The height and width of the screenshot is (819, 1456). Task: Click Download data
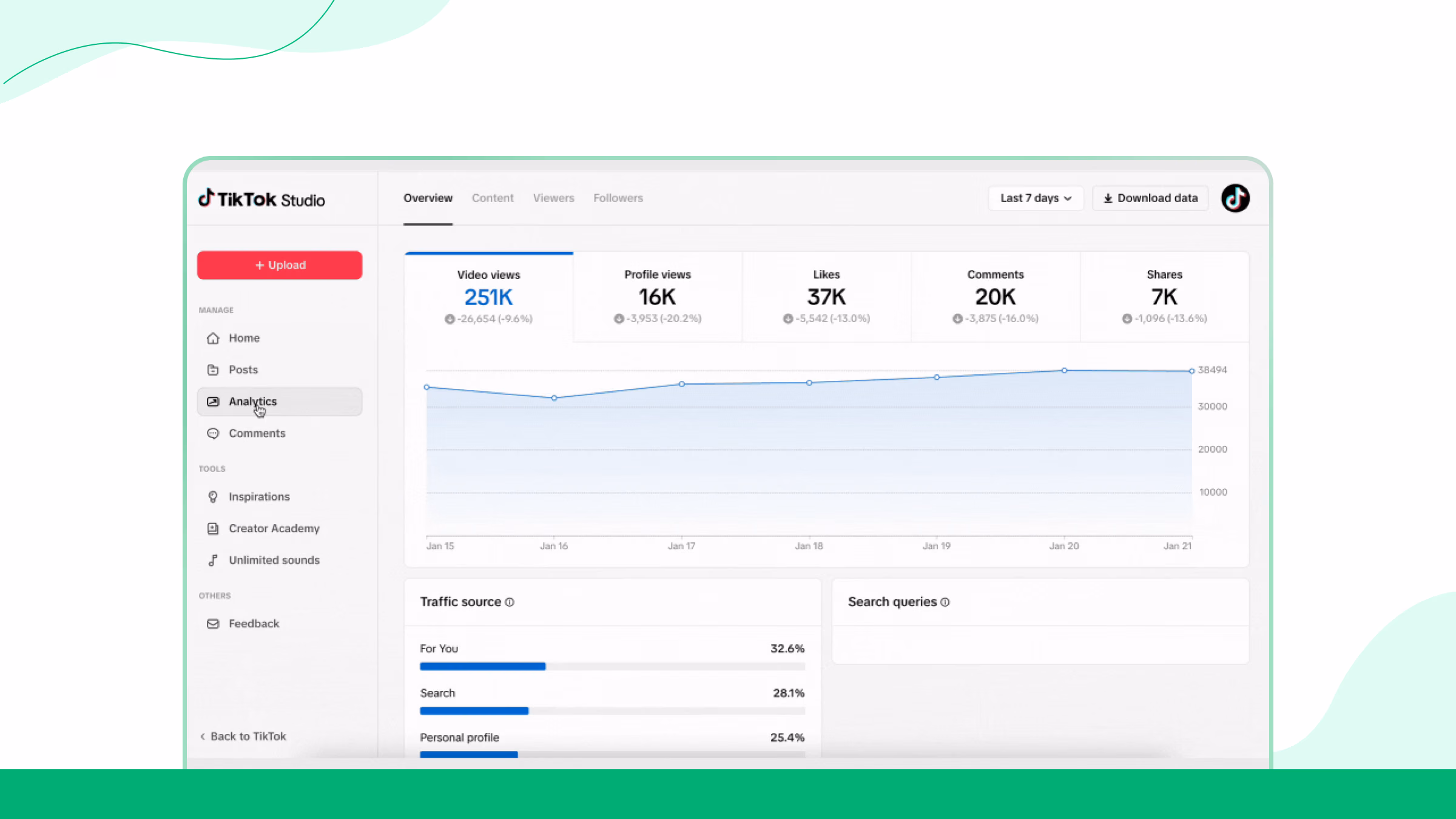[x=1150, y=198]
